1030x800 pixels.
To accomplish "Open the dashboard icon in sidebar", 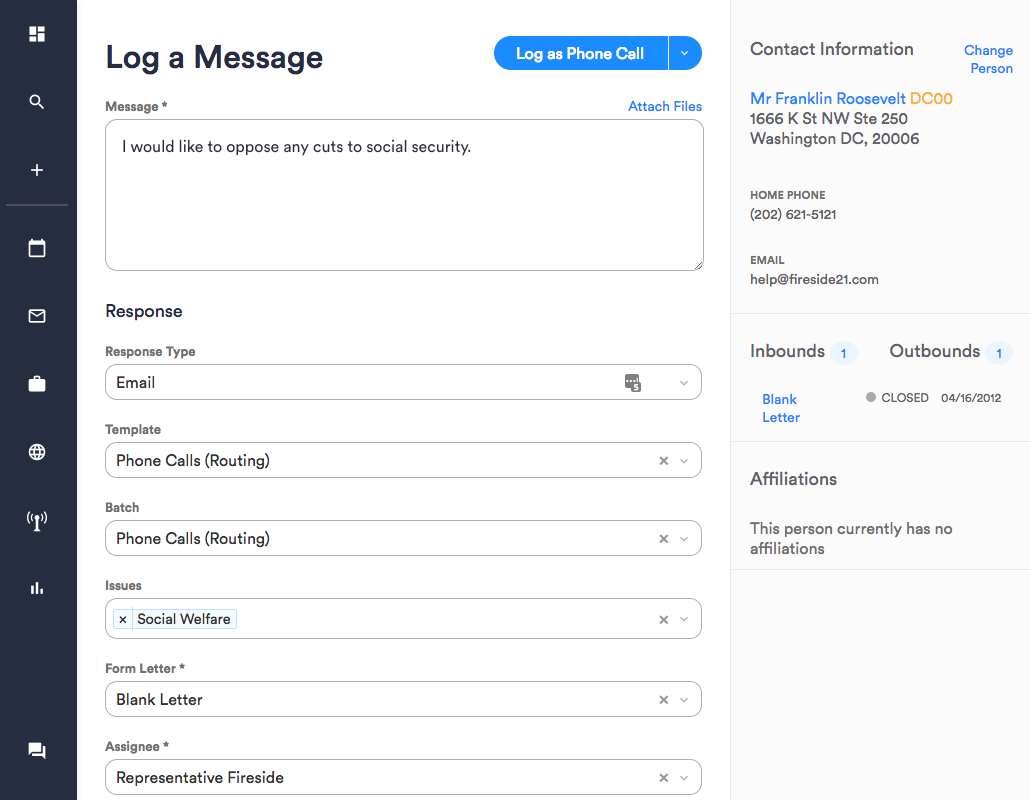I will pos(37,35).
